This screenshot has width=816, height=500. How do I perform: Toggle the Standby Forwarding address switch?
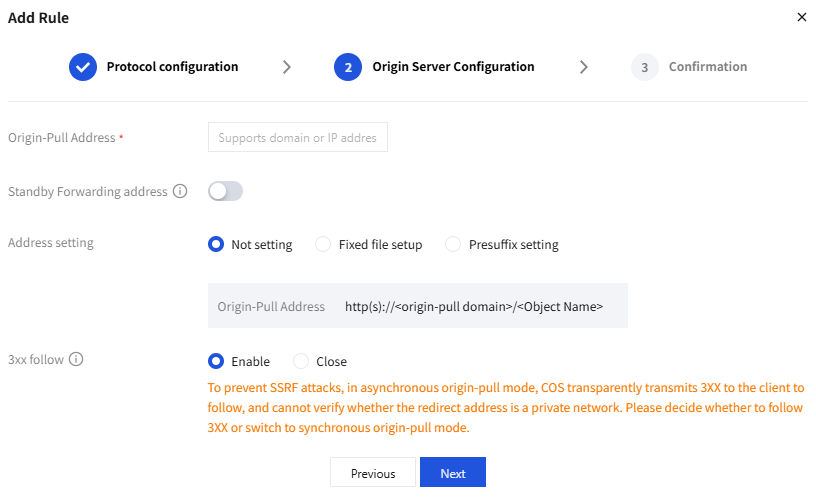[x=225, y=191]
